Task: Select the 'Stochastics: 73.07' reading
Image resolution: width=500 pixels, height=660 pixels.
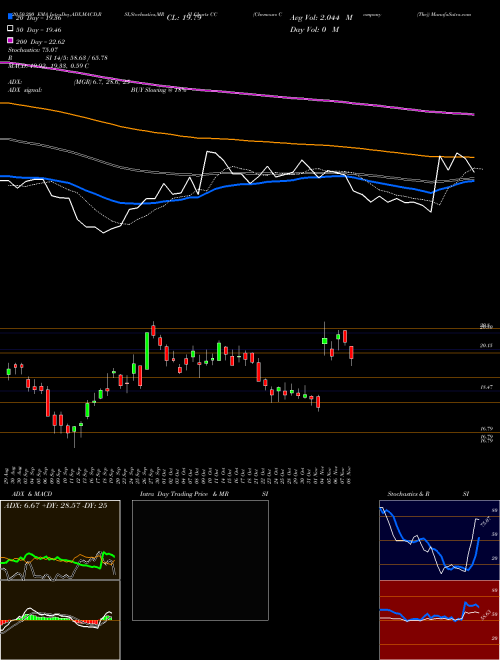Action: pyautogui.click(x=33, y=50)
